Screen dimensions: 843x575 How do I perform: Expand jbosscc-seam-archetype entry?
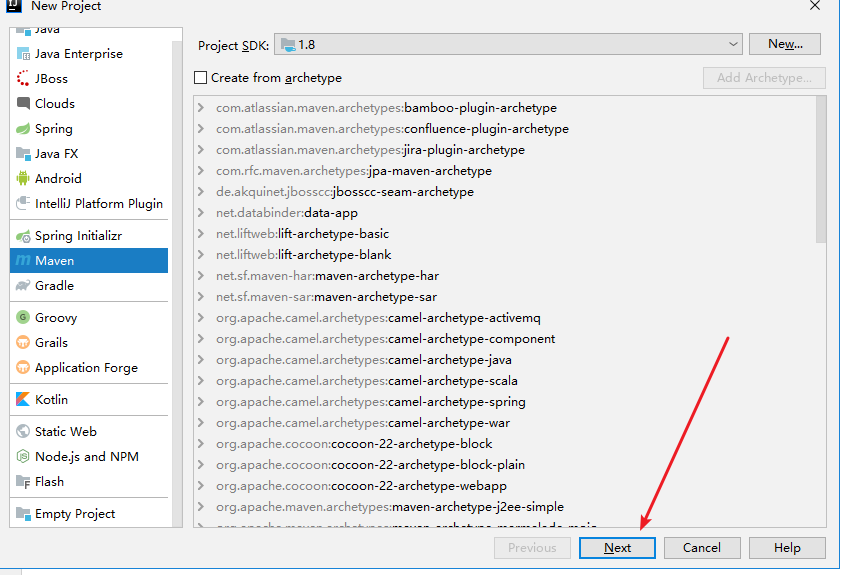(201, 191)
